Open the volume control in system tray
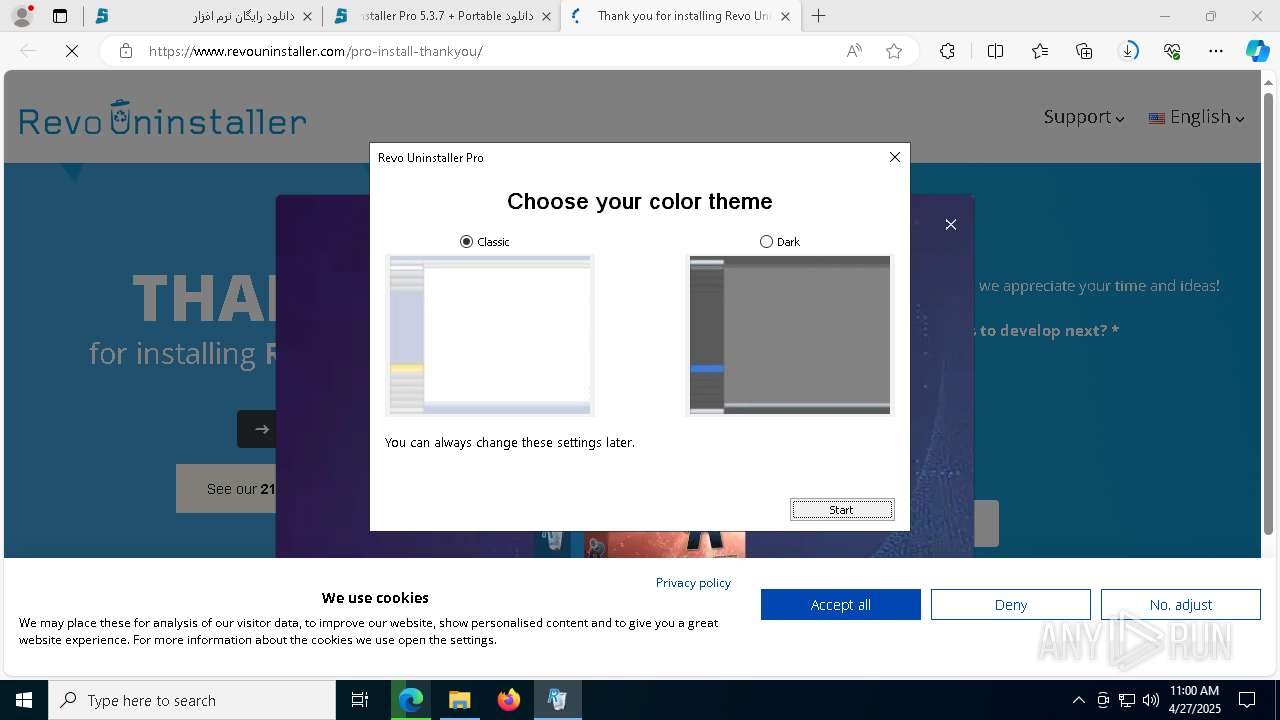1280x720 pixels. pyautogui.click(x=1151, y=700)
